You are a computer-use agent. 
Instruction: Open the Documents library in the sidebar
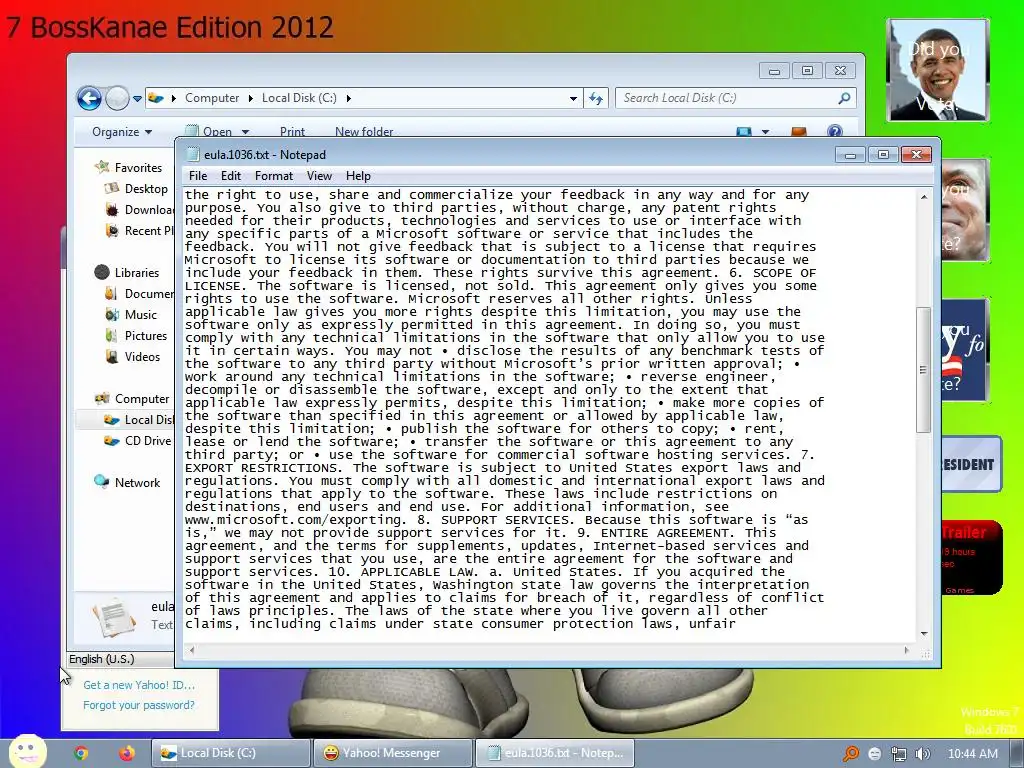pyautogui.click(x=140, y=293)
